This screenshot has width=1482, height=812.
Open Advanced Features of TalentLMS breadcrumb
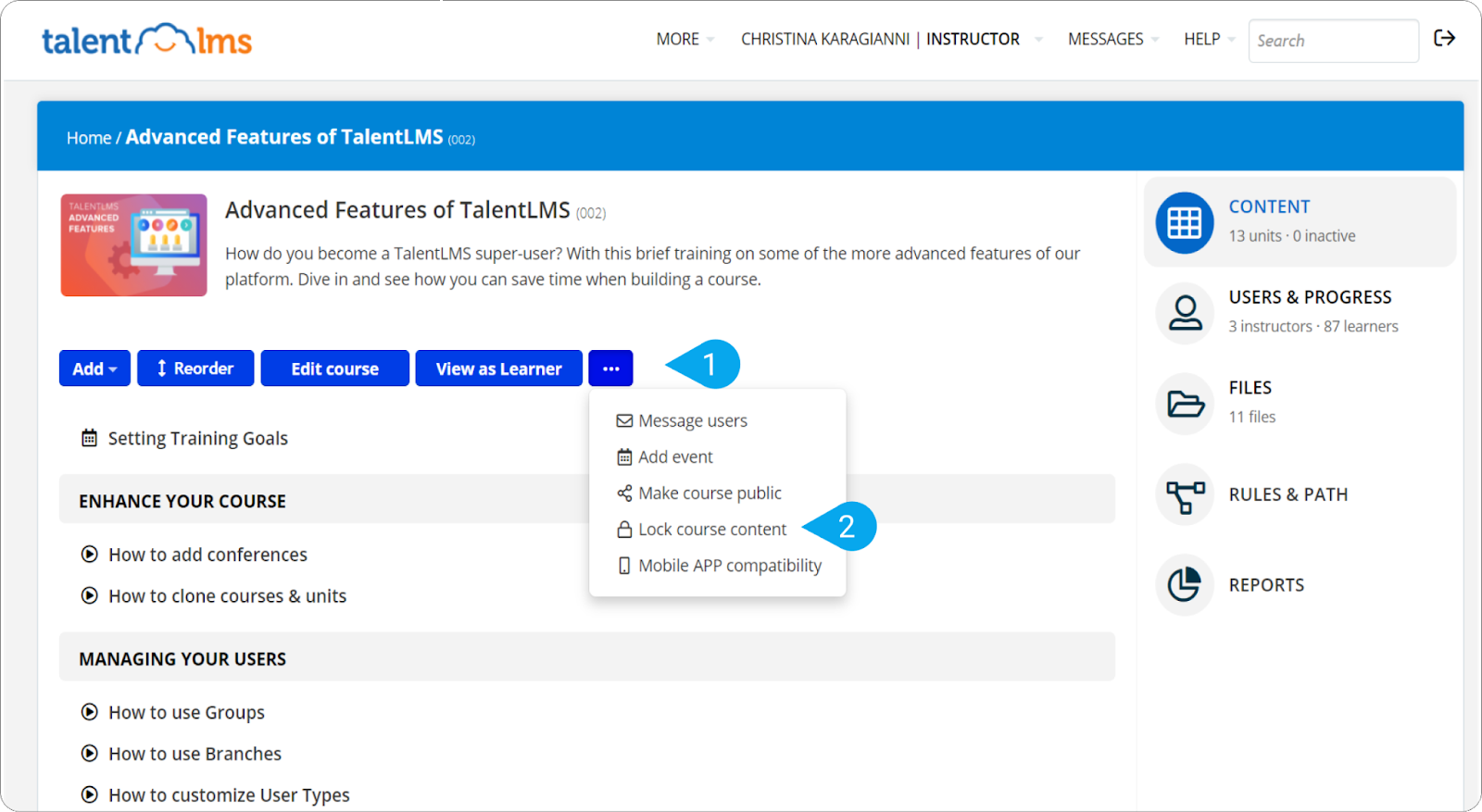pos(284,137)
